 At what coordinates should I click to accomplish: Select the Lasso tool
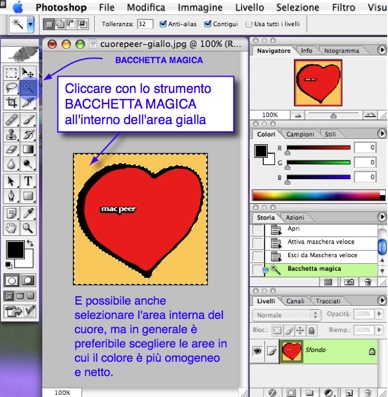[x=12, y=88]
